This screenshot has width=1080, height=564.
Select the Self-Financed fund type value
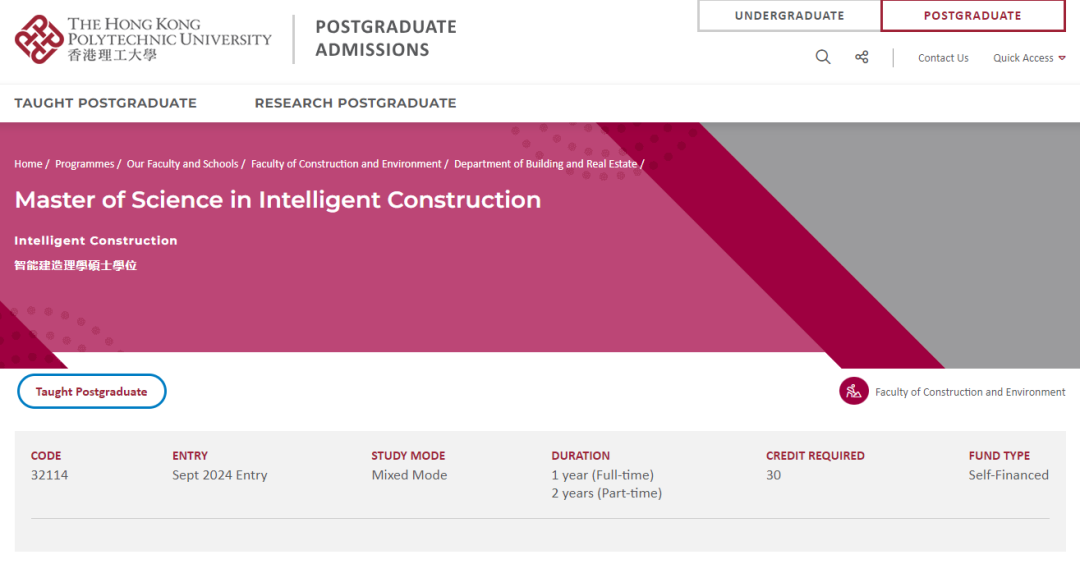pyautogui.click(x=1008, y=475)
